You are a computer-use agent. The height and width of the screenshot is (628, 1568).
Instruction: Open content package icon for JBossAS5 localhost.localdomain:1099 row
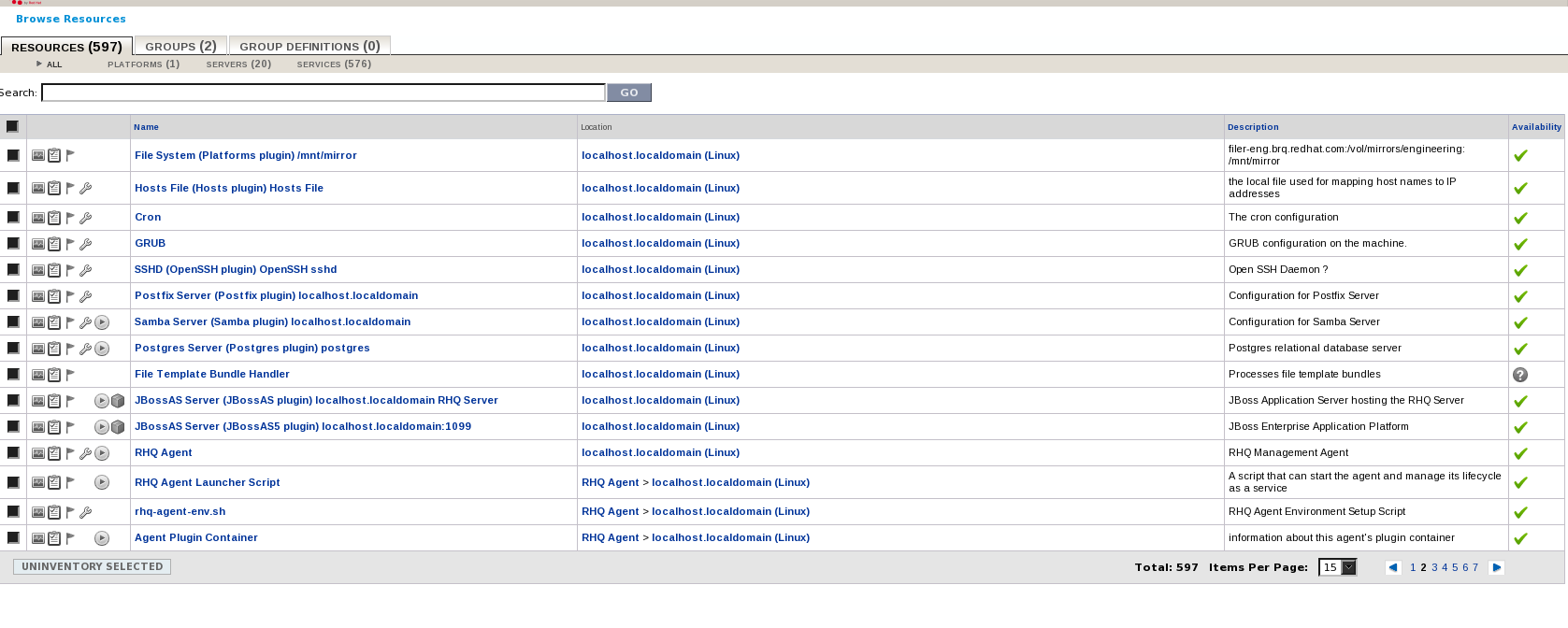coord(118,427)
